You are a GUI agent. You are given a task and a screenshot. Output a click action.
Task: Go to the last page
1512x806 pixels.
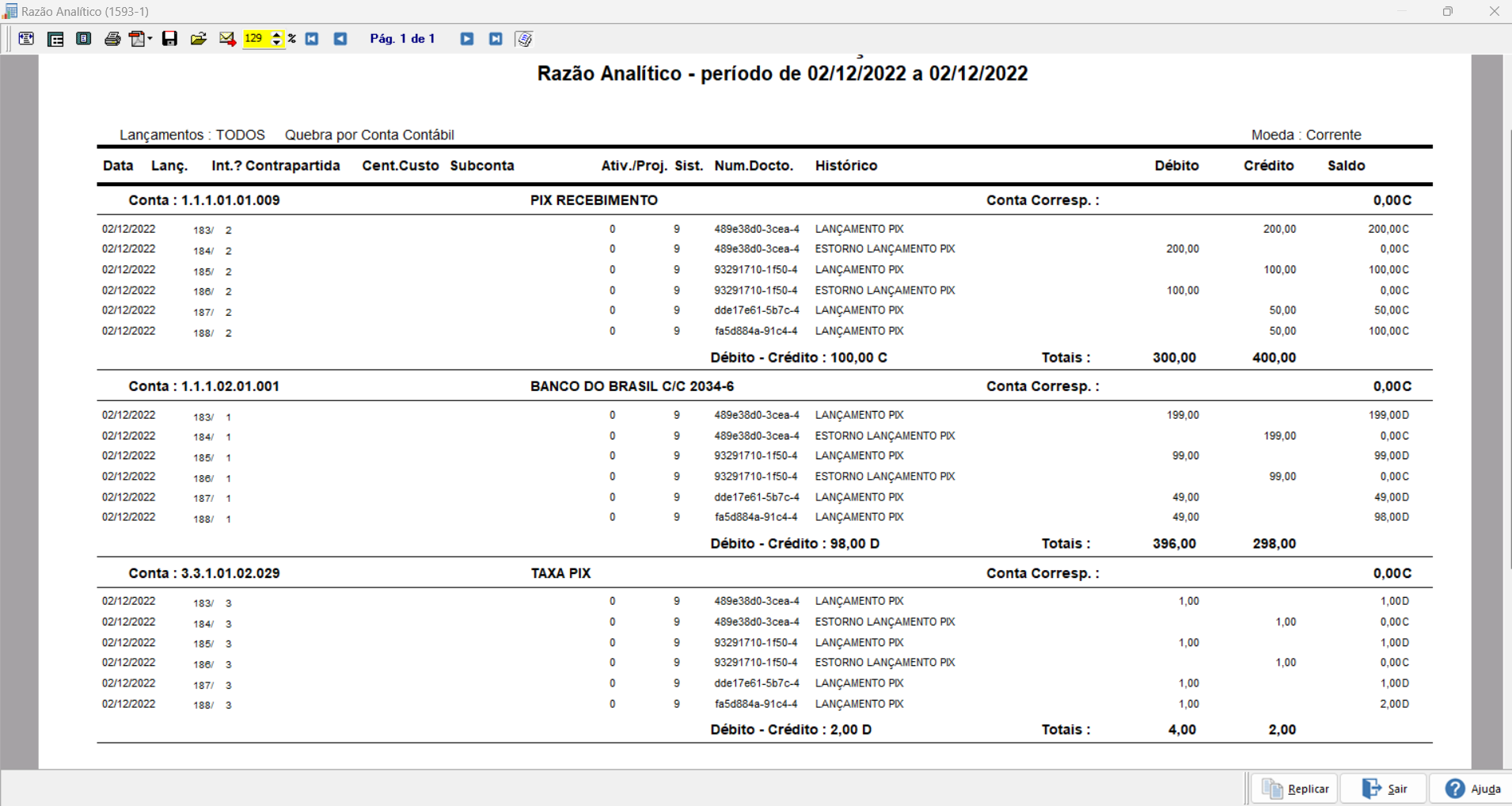tap(496, 39)
